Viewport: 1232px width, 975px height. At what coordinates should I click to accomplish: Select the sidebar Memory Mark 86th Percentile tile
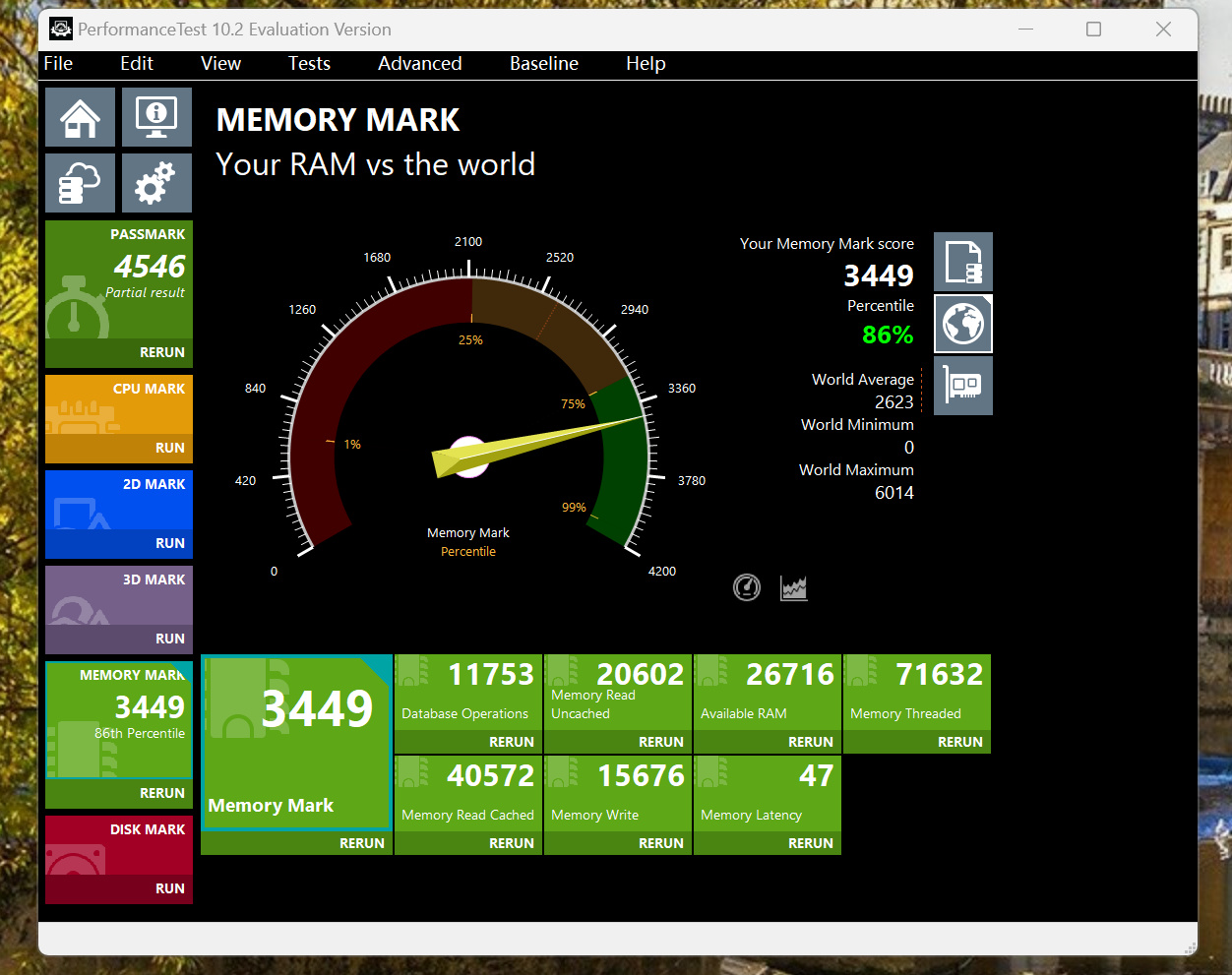pos(119,720)
